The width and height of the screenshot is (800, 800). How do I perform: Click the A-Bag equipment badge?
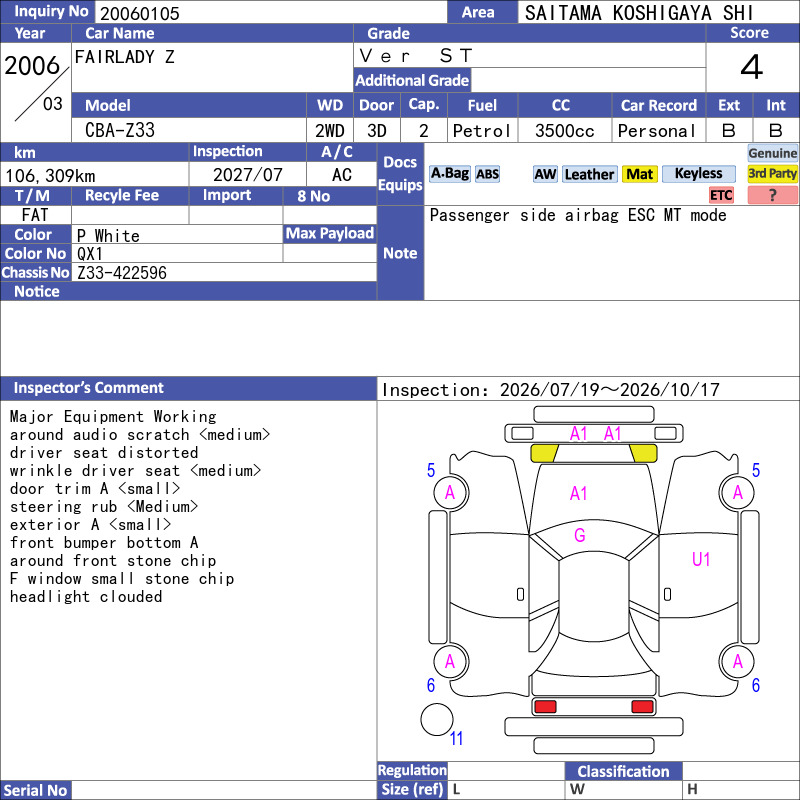pyautogui.click(x=449, y=174)
